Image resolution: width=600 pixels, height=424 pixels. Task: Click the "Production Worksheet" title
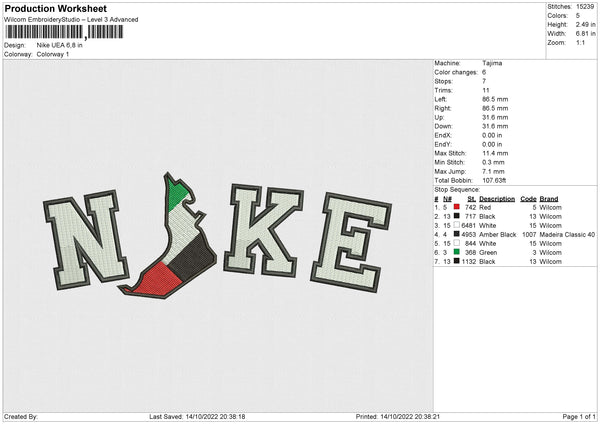(x=55, y=8)
